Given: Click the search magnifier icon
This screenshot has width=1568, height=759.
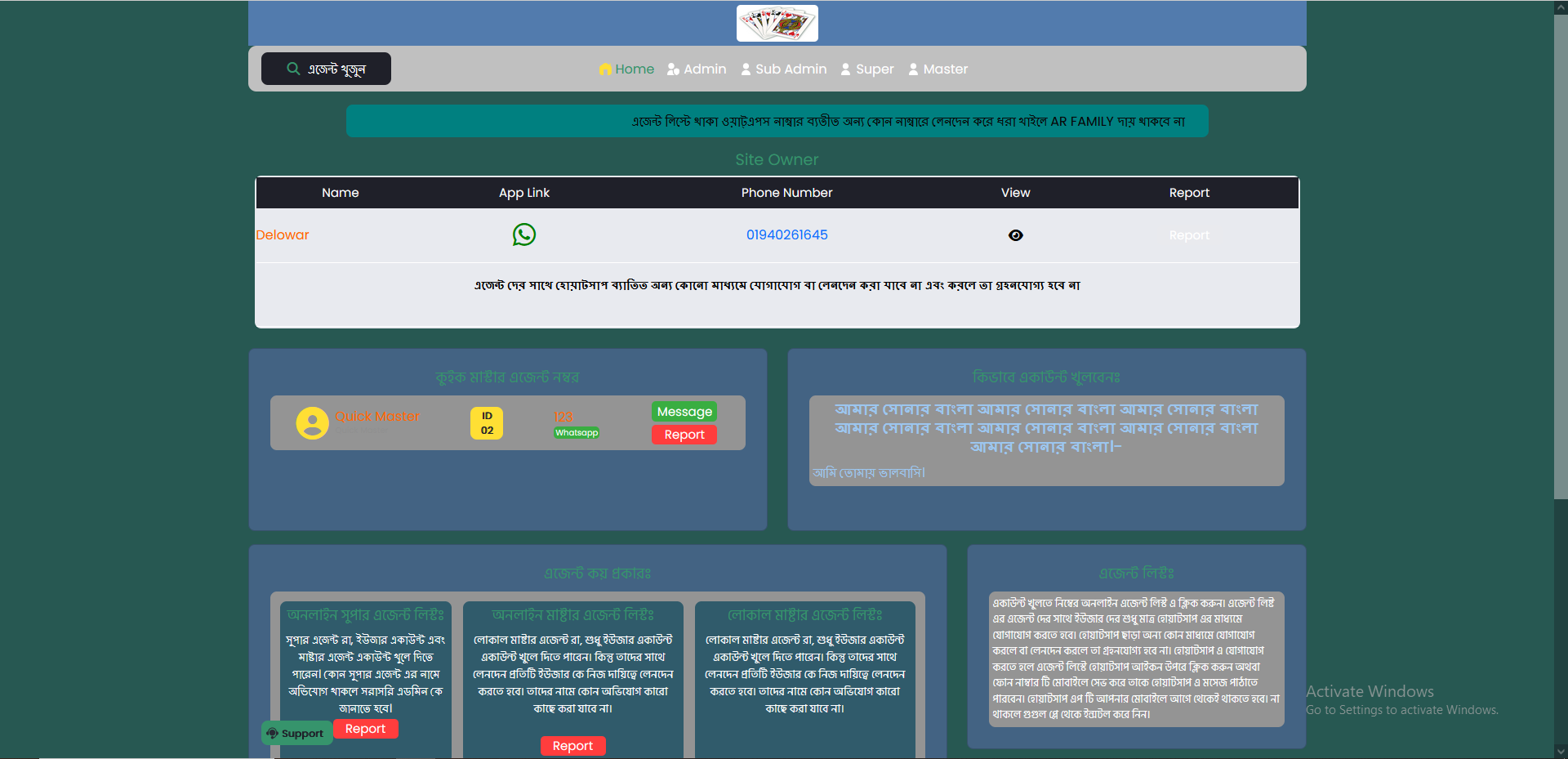Looking at the screenshot, I should coord(293,69).
